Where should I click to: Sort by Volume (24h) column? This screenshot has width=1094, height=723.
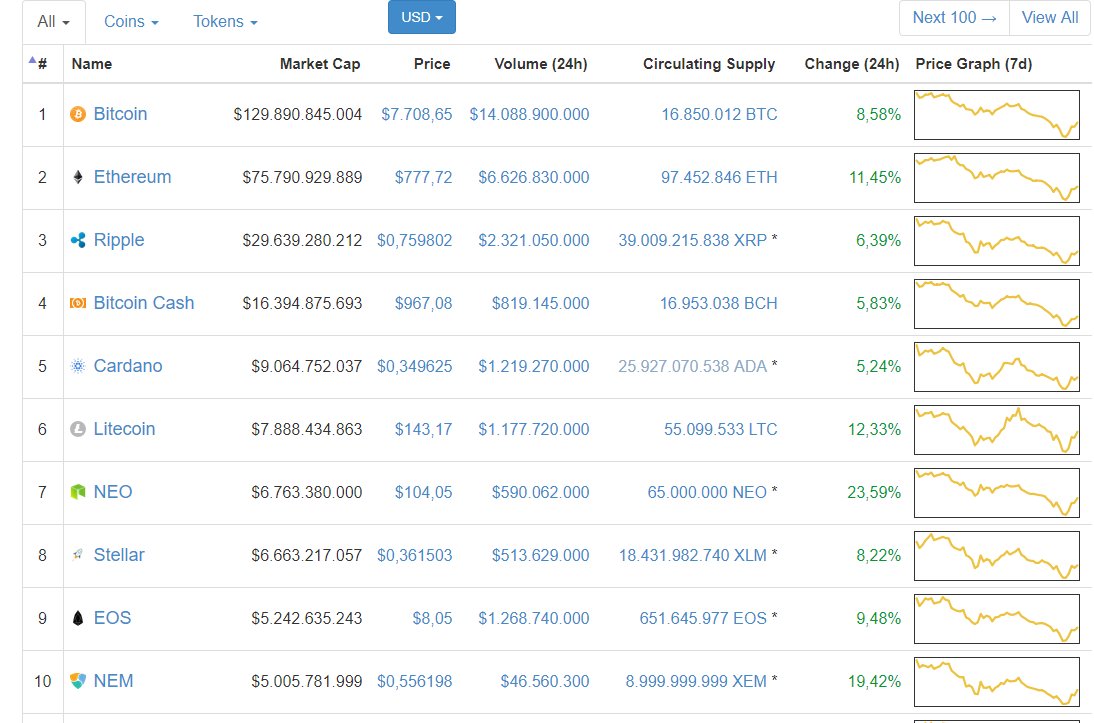coord(541,64)
